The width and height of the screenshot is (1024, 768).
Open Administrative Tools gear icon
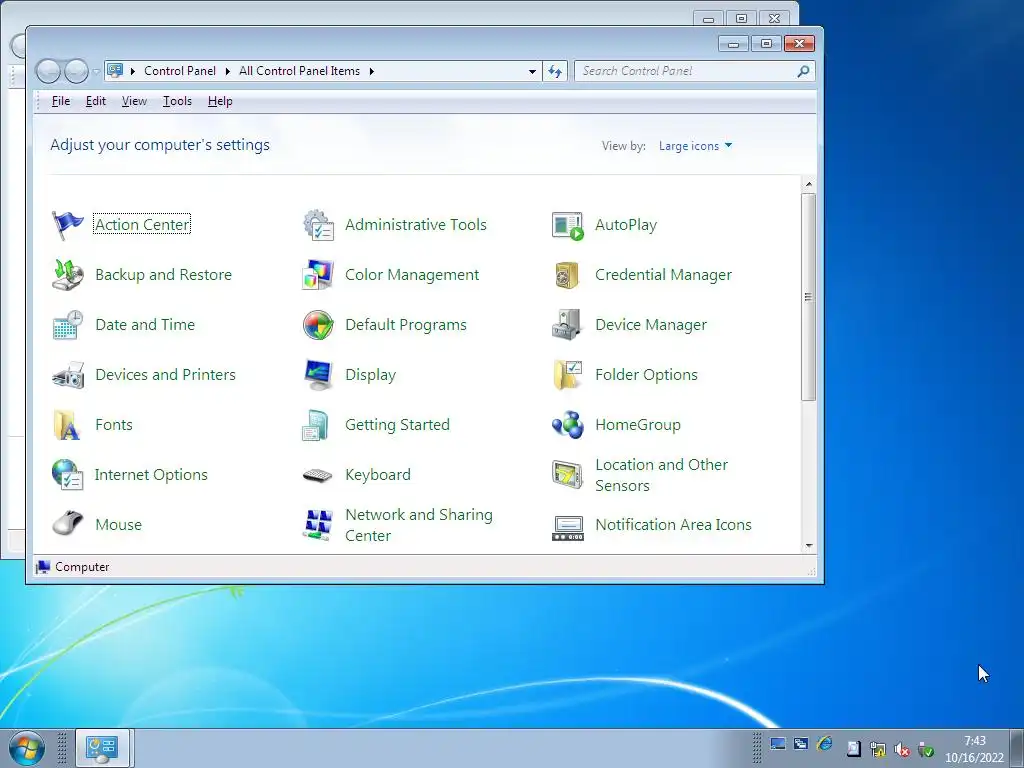(x=318, y=225)
